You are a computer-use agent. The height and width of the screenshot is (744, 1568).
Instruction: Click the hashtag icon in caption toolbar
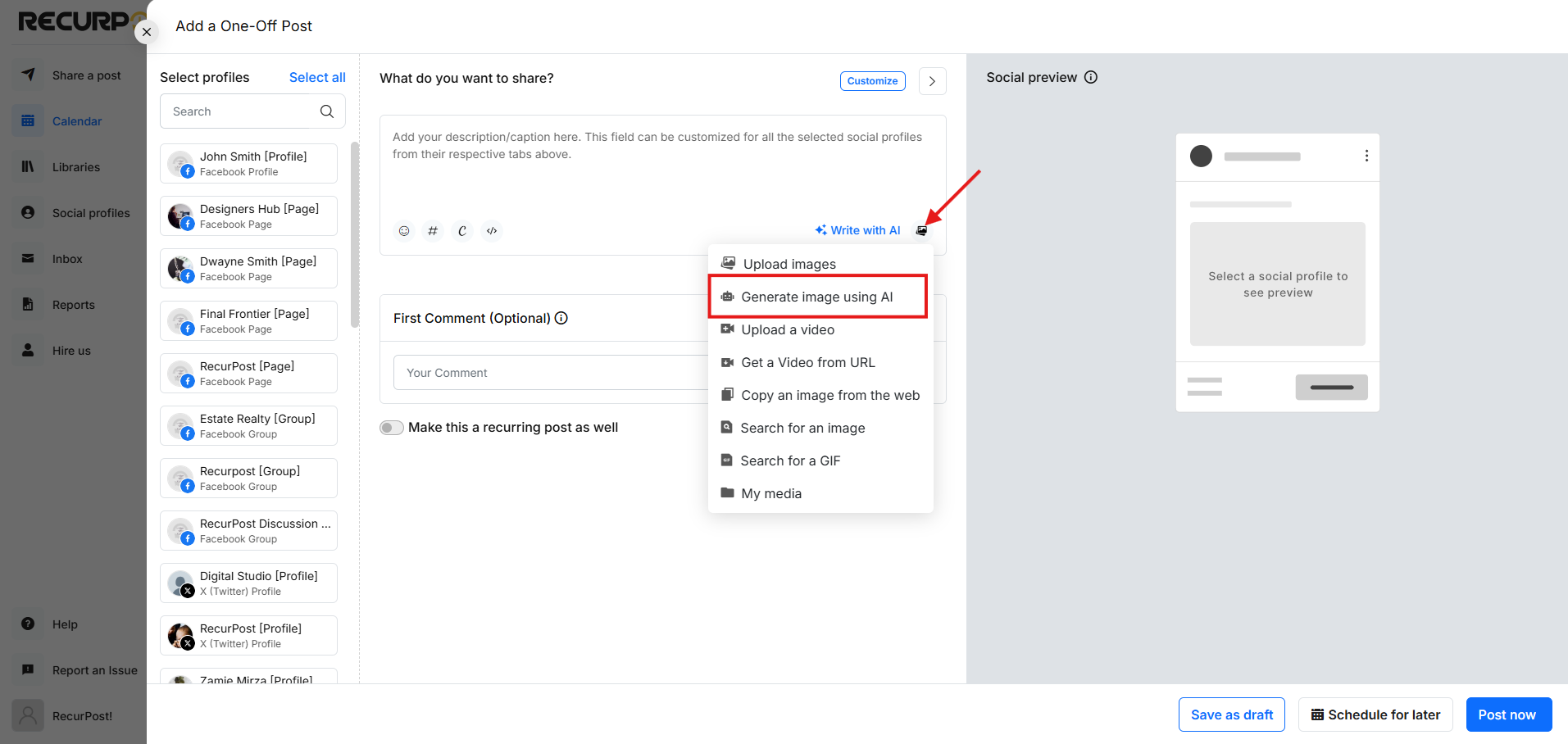point(433,231)
